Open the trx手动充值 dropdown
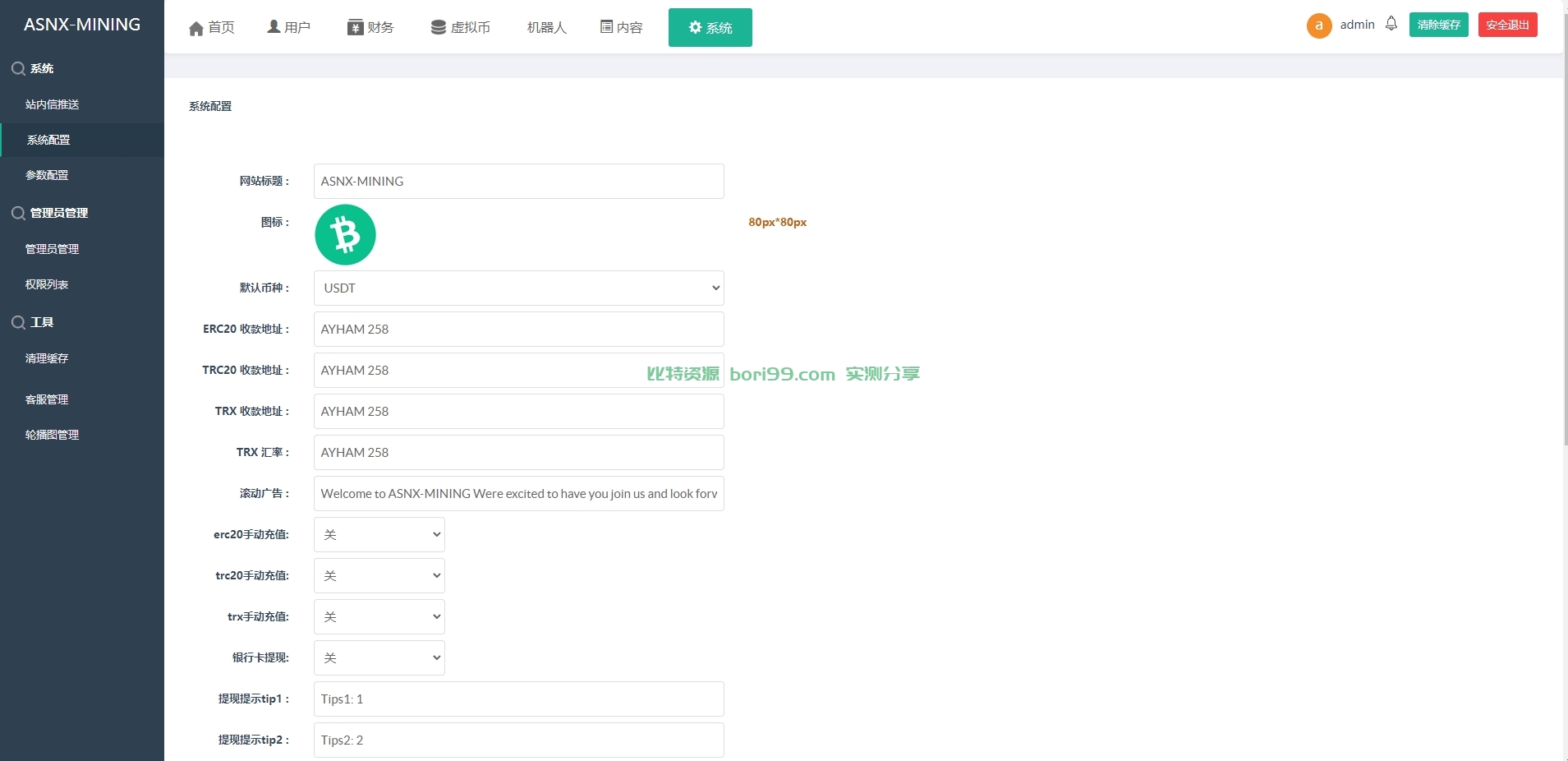This screenshot has height=761, width=1568. 379,617
